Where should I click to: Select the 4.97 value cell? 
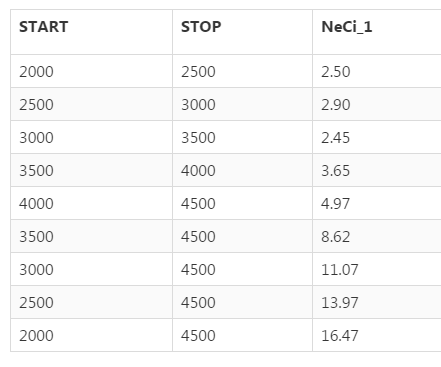pos(377,203)
